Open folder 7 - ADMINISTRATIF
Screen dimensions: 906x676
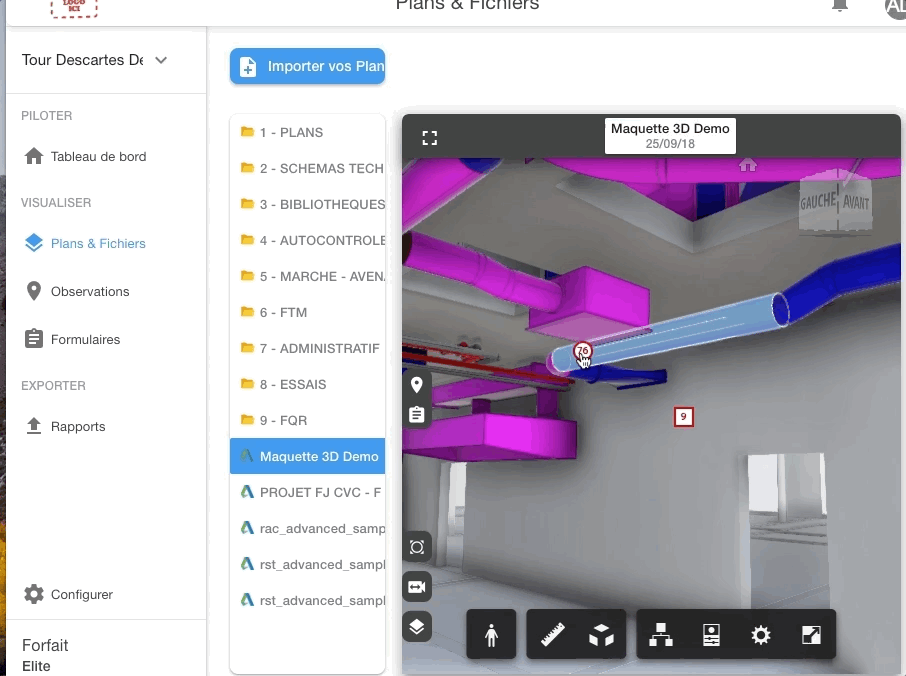tap(307, 348)
